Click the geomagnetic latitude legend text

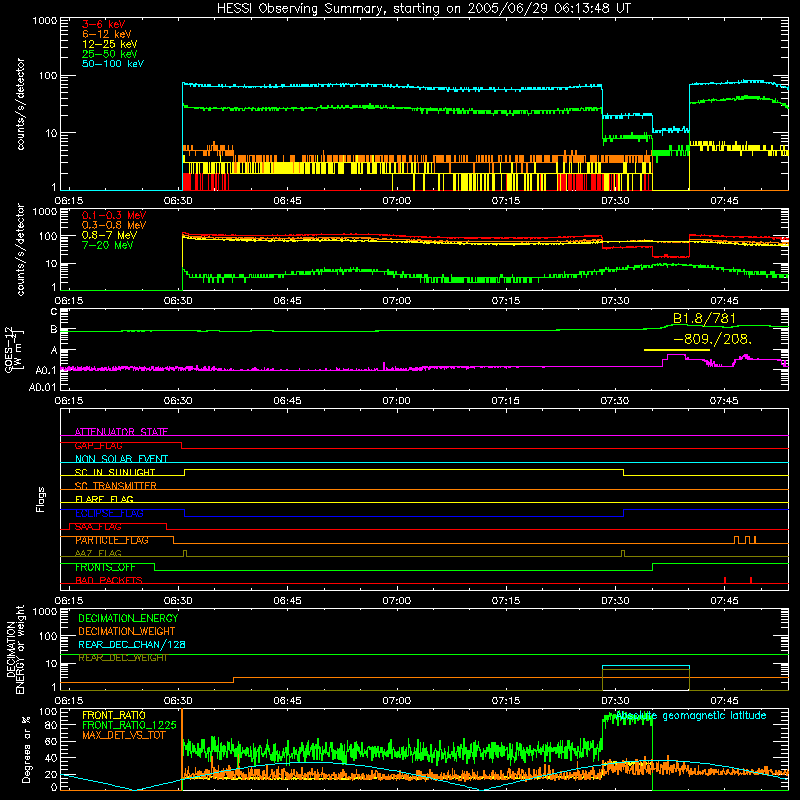pyautogui.click(x=691, y=716)
